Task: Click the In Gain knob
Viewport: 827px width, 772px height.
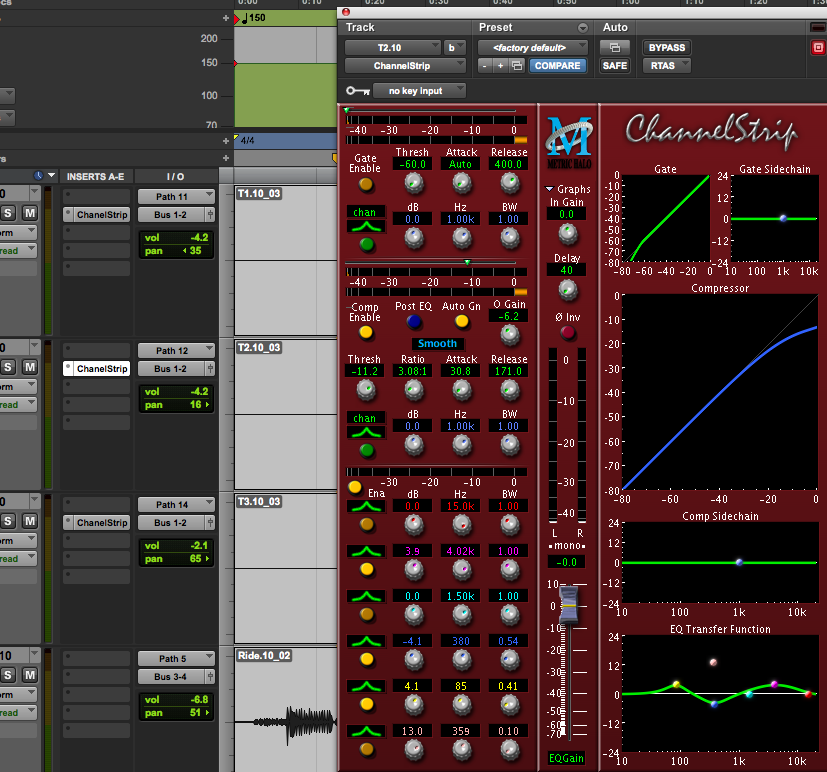Action: [568, 234]
